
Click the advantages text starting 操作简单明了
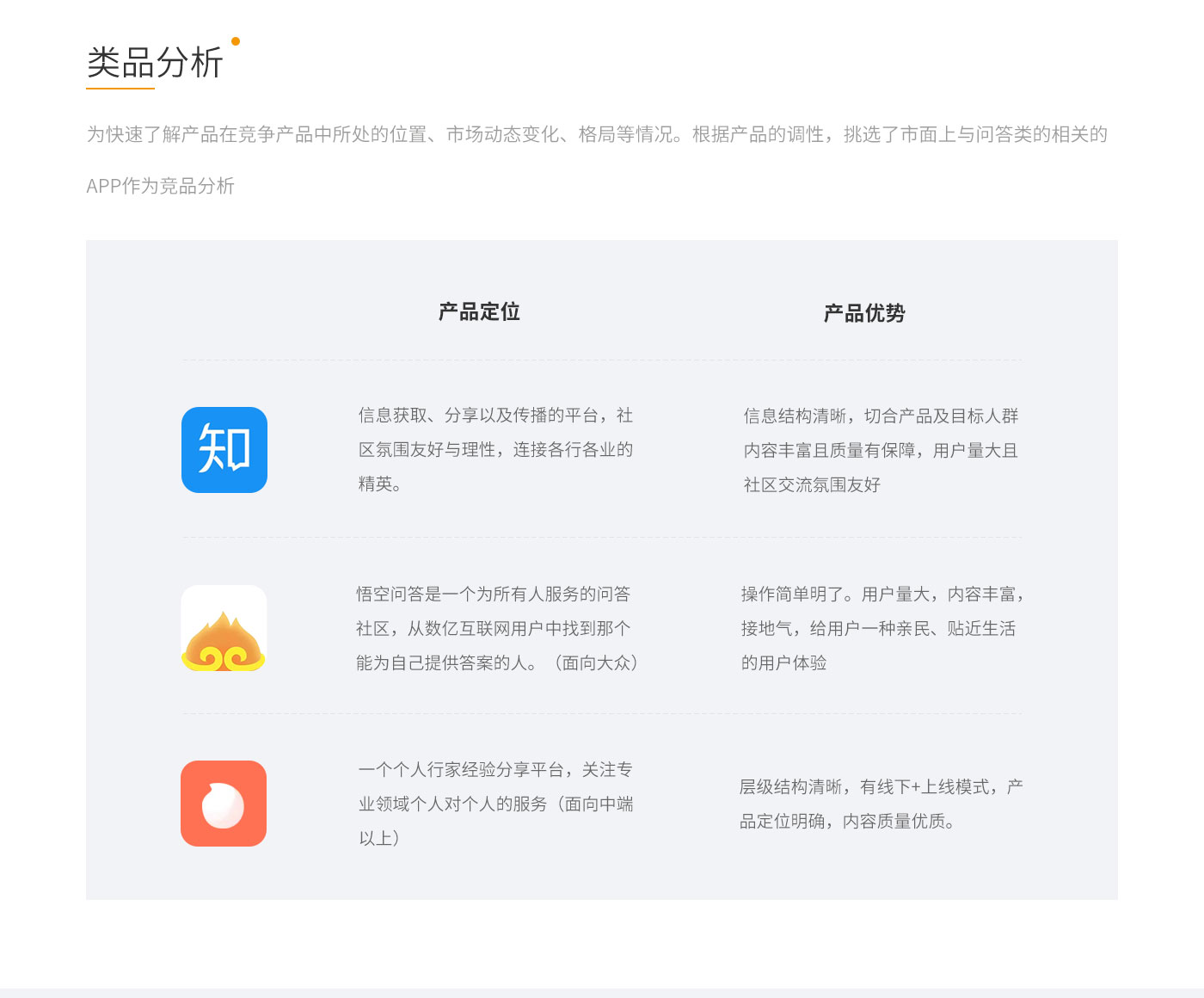click(x=881, y=628)
